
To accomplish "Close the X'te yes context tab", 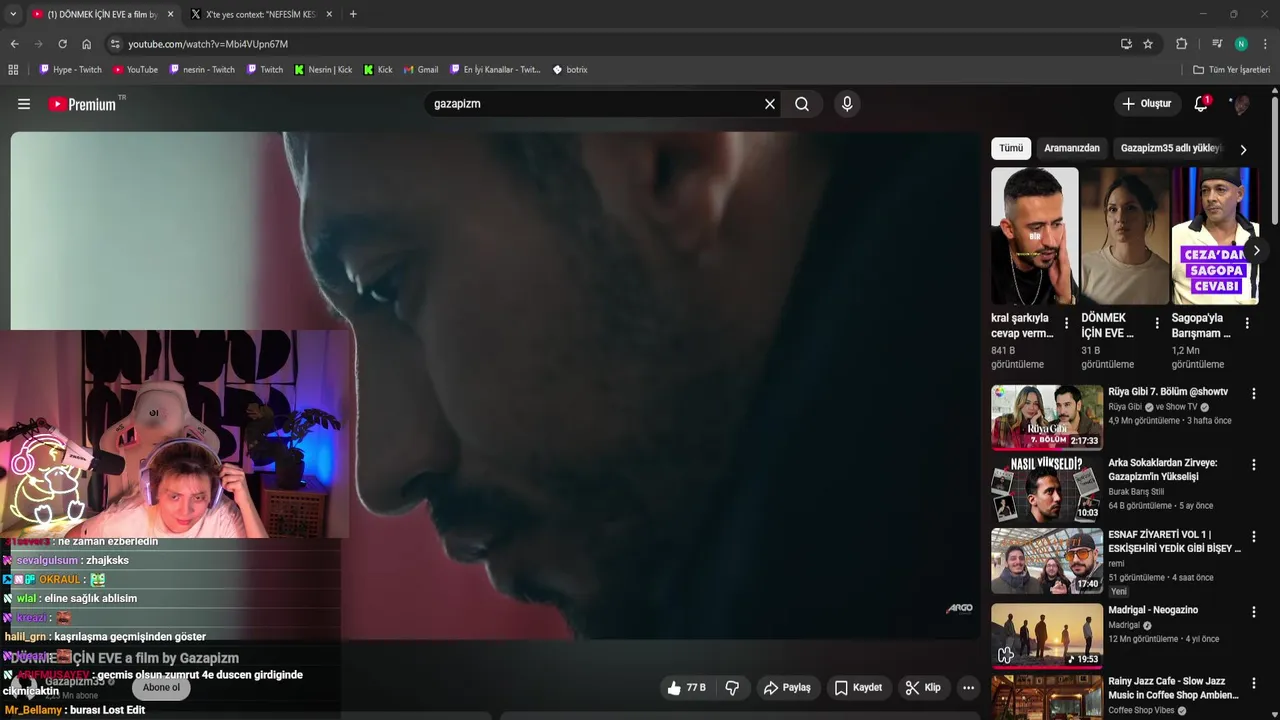I will [329, 14].
